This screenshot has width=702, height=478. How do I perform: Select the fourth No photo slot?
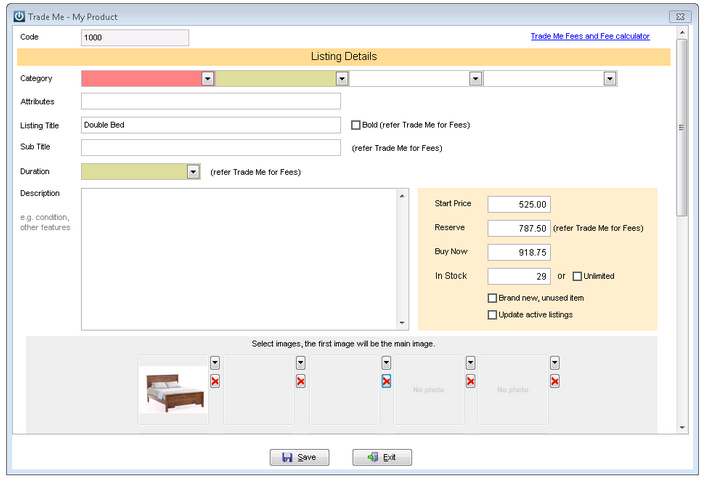[428, 390]
